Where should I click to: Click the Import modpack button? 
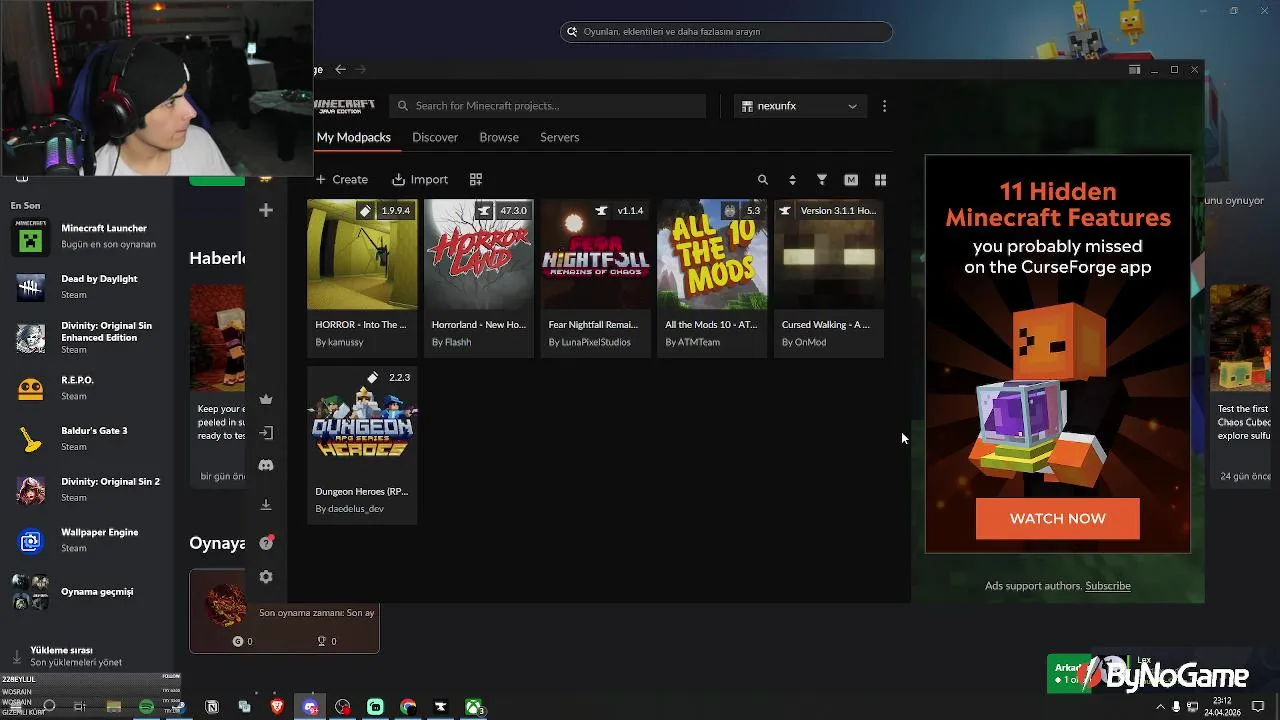tap(420, 179)
